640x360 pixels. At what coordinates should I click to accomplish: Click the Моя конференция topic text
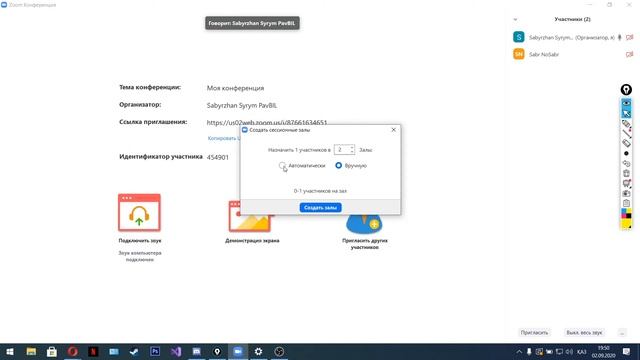[235, 88]
